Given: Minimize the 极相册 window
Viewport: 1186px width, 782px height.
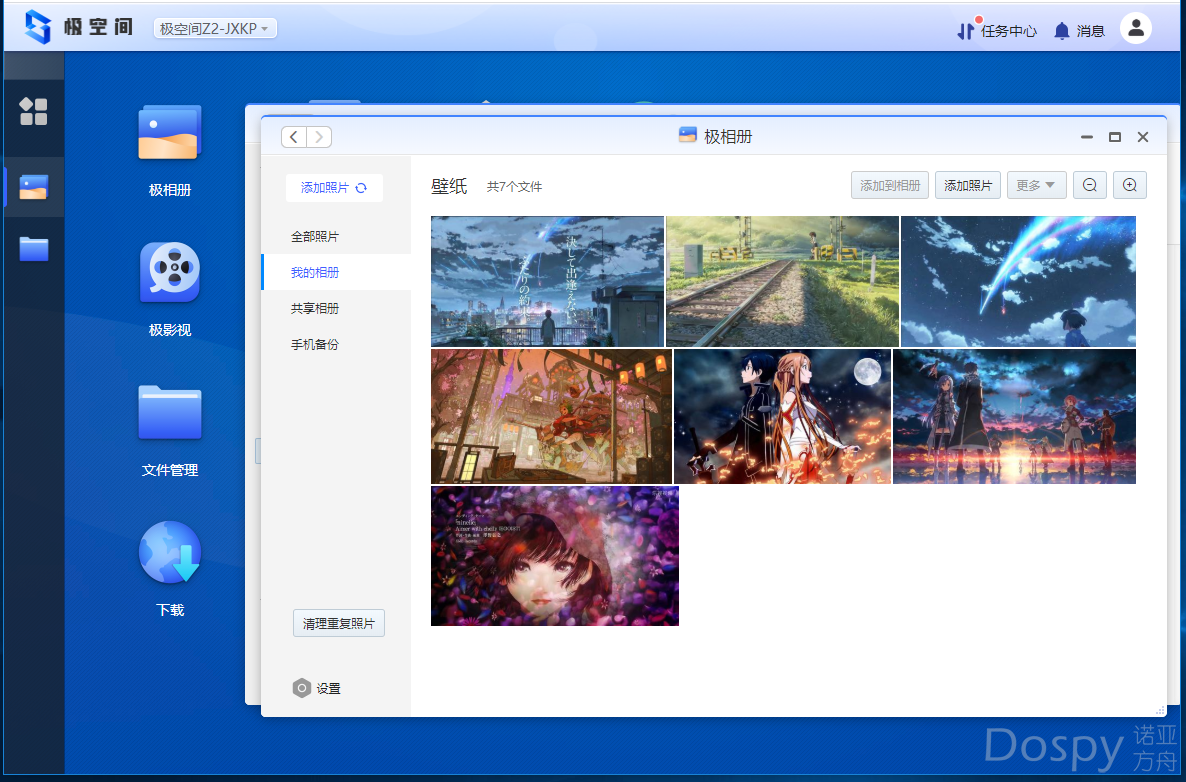Looking at the screenshot, I should click(1087, 137).
